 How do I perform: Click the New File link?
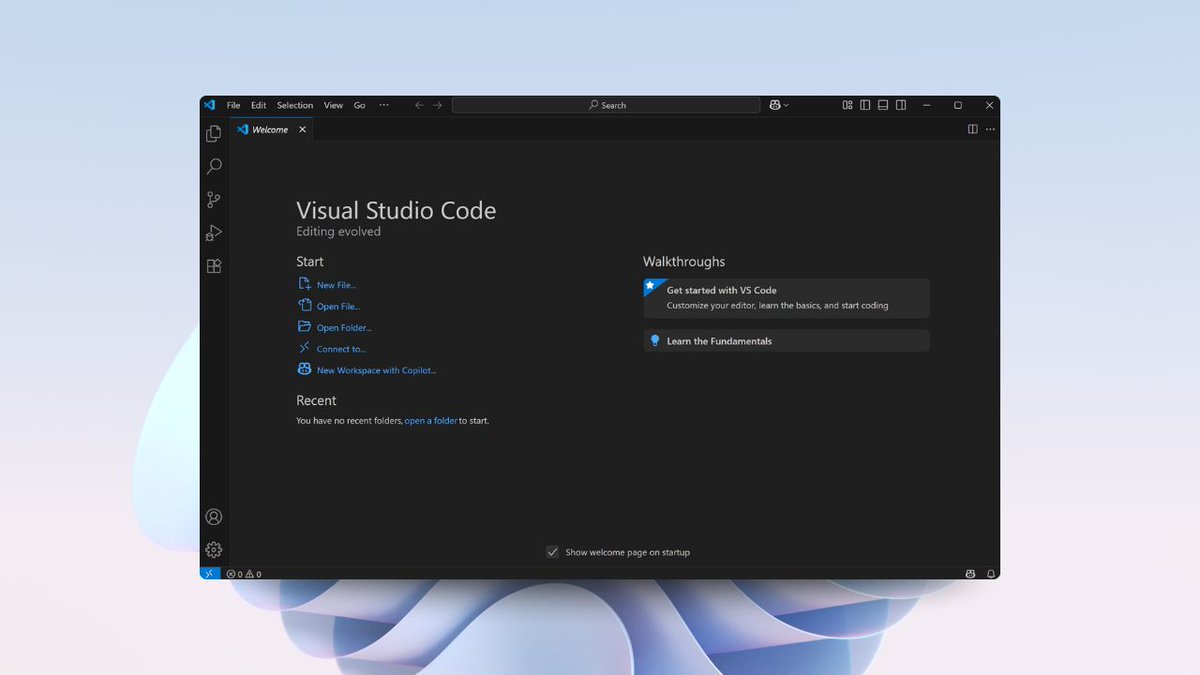click(x=336, y=285)
